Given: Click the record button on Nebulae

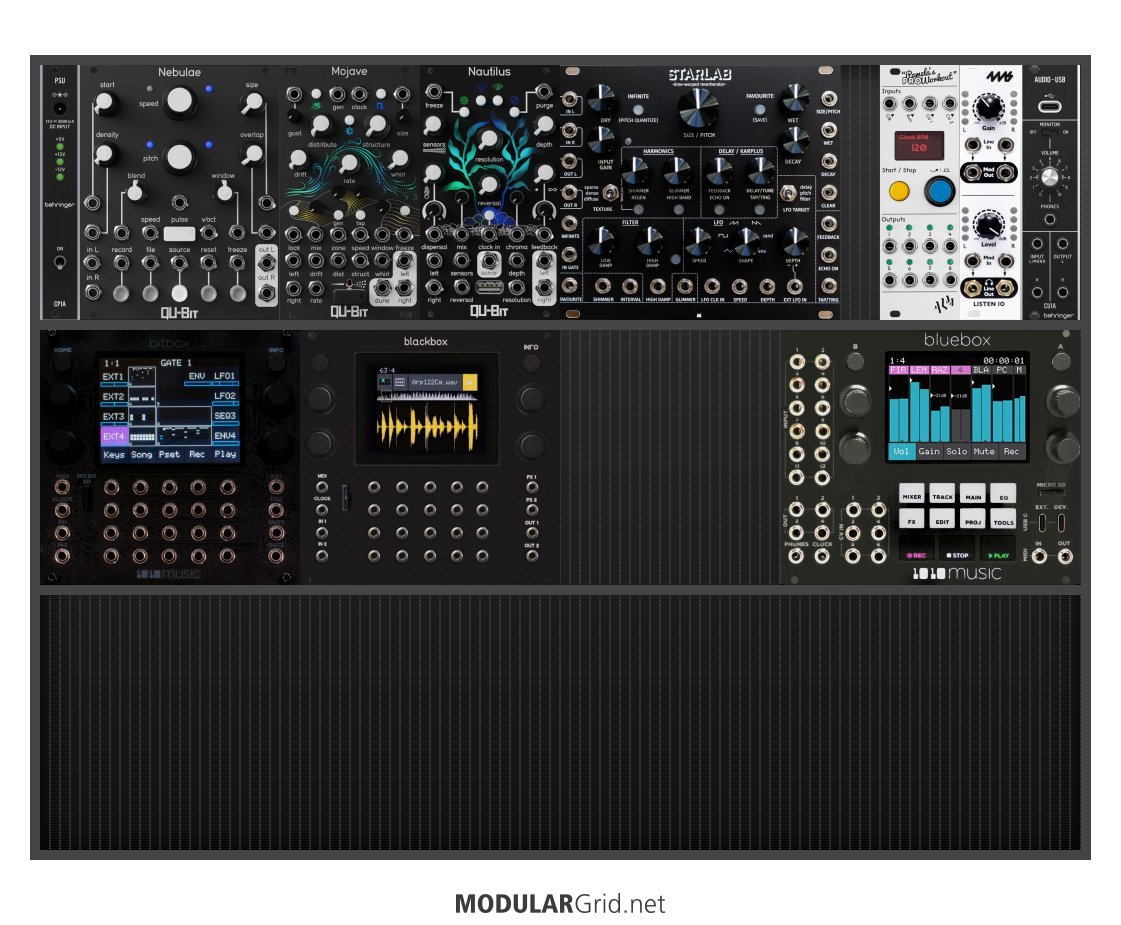Looking at the screenshot, I should [121, 292].
